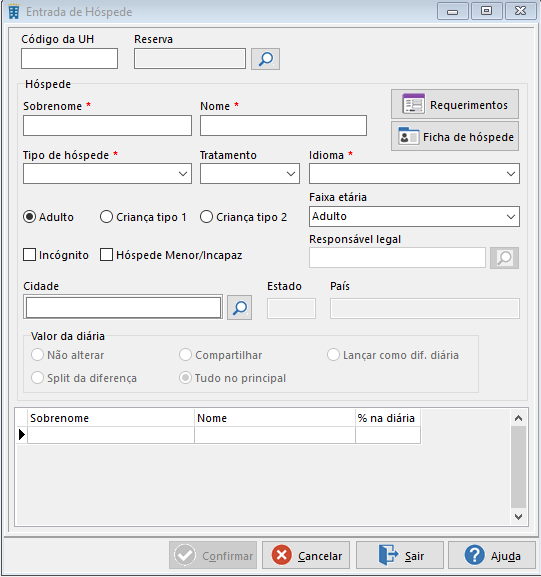The height and width of the screenshot is (577, 541).
Task: Click the Reserva field
Action: [190, 59]
